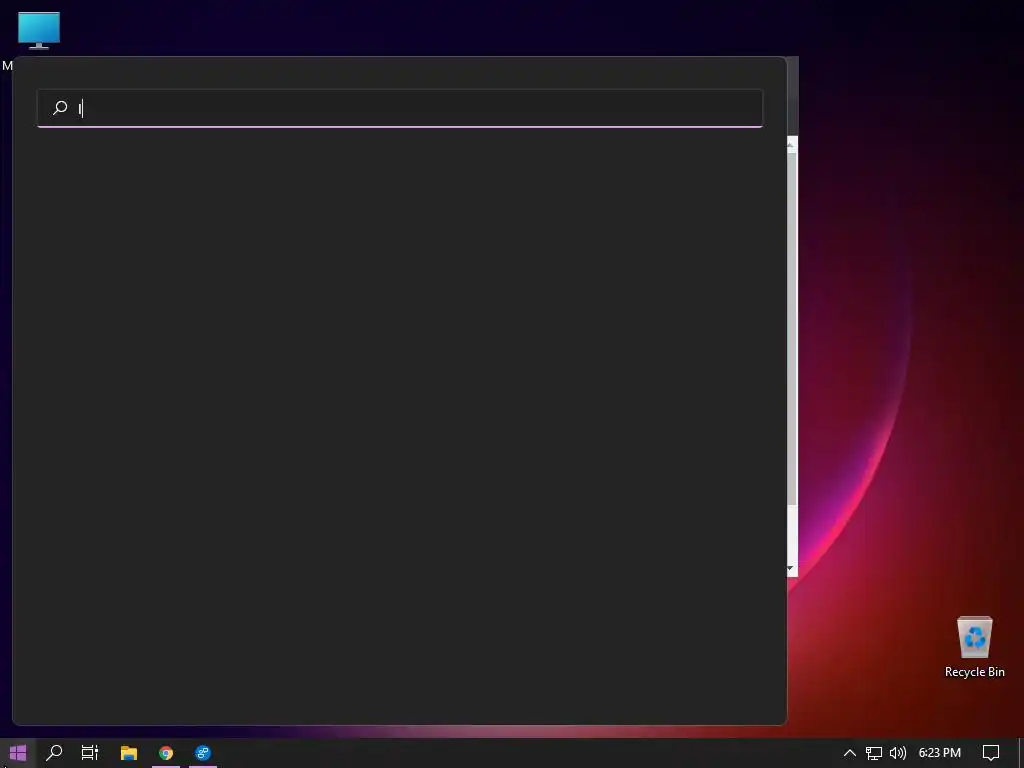Open the Recycle Bin desktop icon
Image resolution: width=1024 pixels, height=768 pixels.
974,647
